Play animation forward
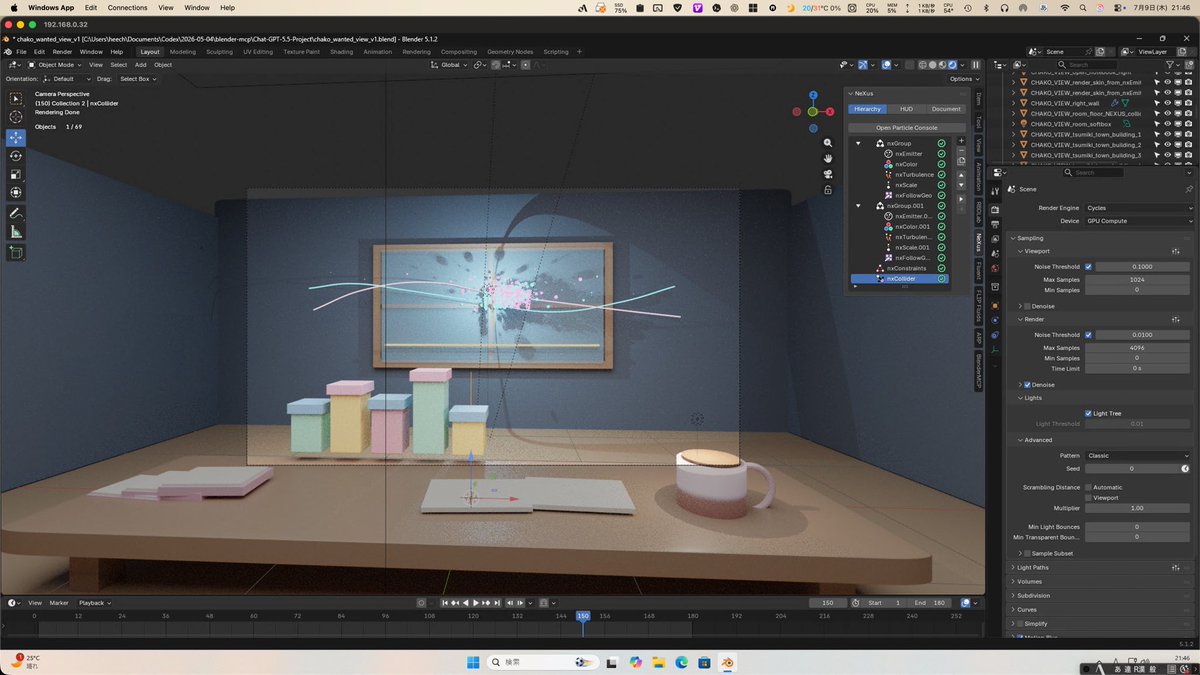 476,603
